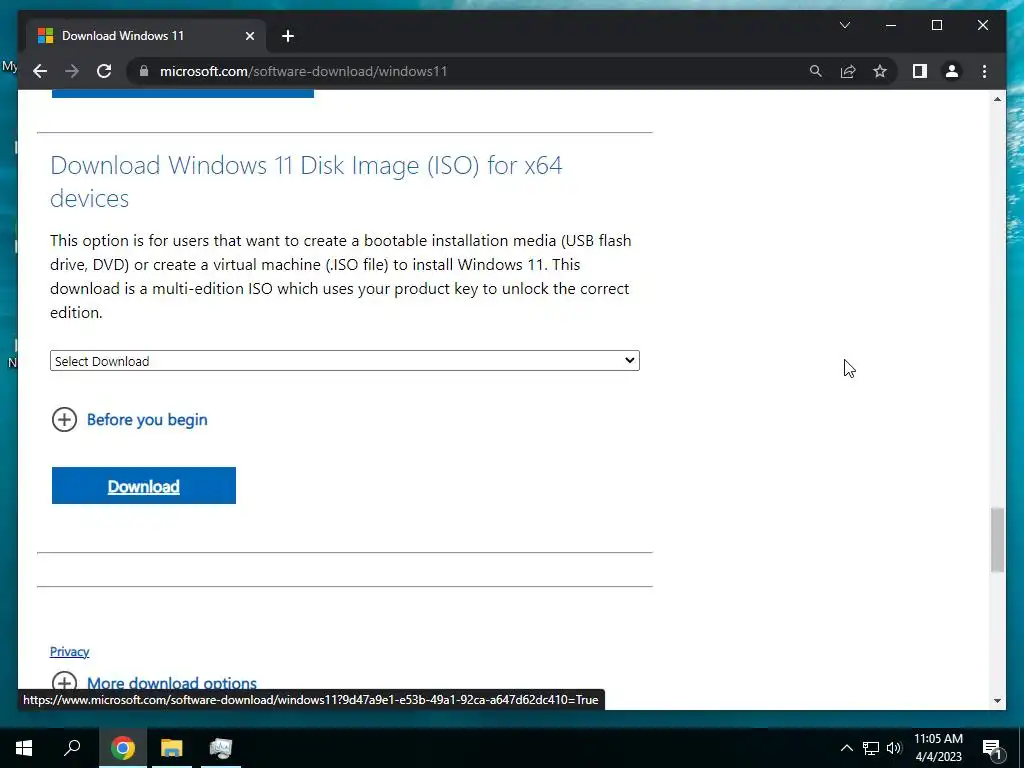Open taskbar search magnifier
This screenshot has height=768, width=1024.
pos(72,748)
